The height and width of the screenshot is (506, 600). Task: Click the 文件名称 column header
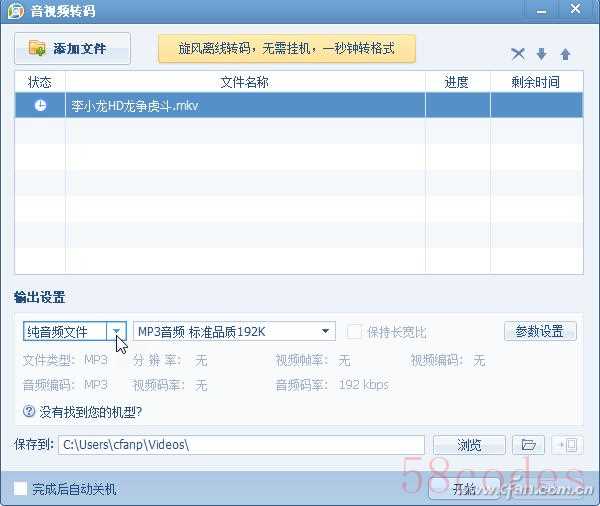[244, 82]
